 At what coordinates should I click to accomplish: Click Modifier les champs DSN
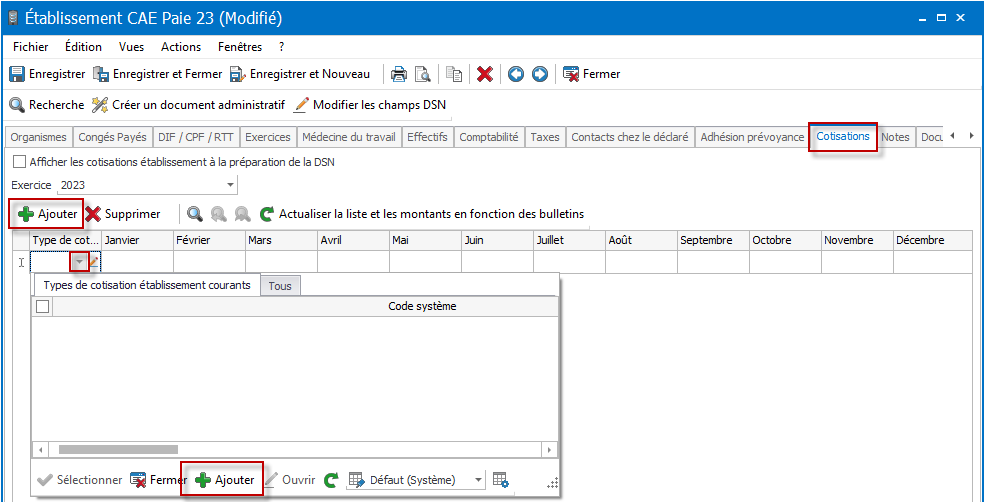(x=371, y=105)
